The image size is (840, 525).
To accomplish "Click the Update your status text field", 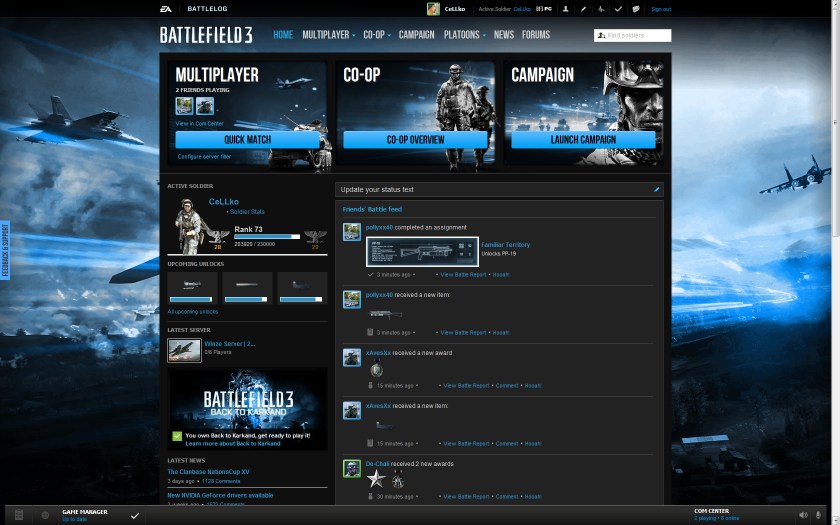I will point(499,189).
